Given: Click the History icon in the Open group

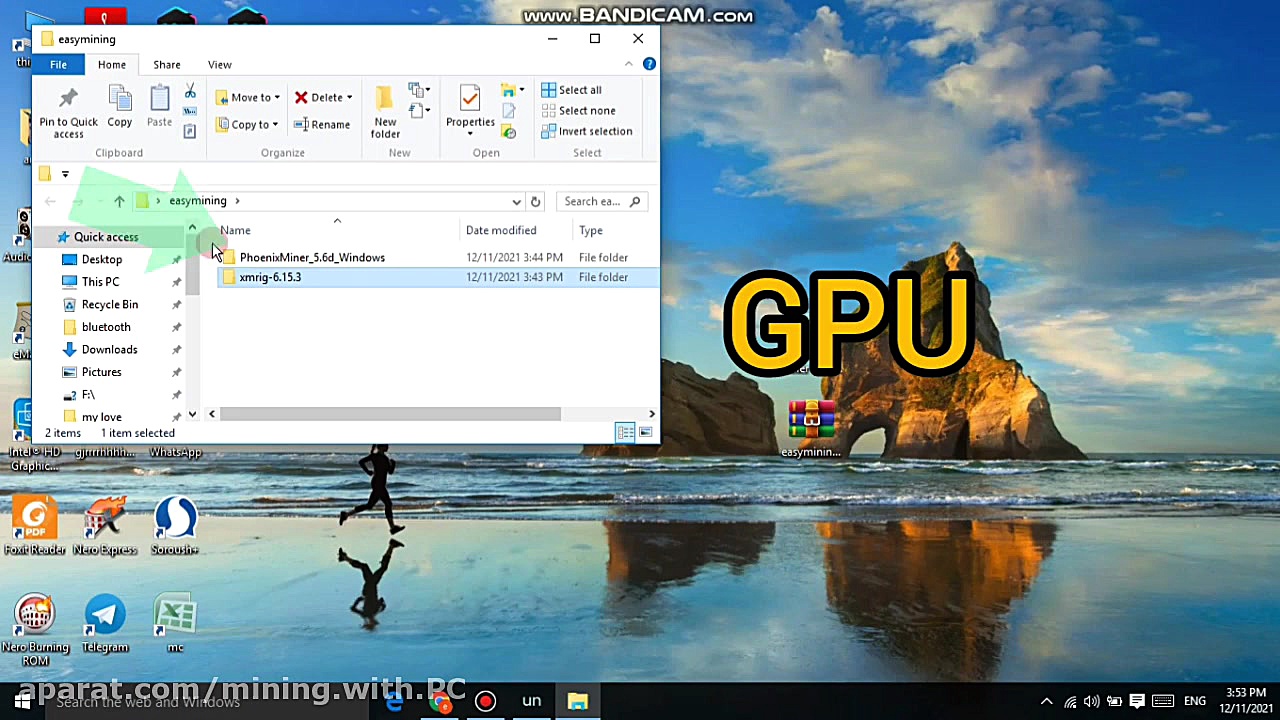Looking at the screenshot, I should click(509, 131).
